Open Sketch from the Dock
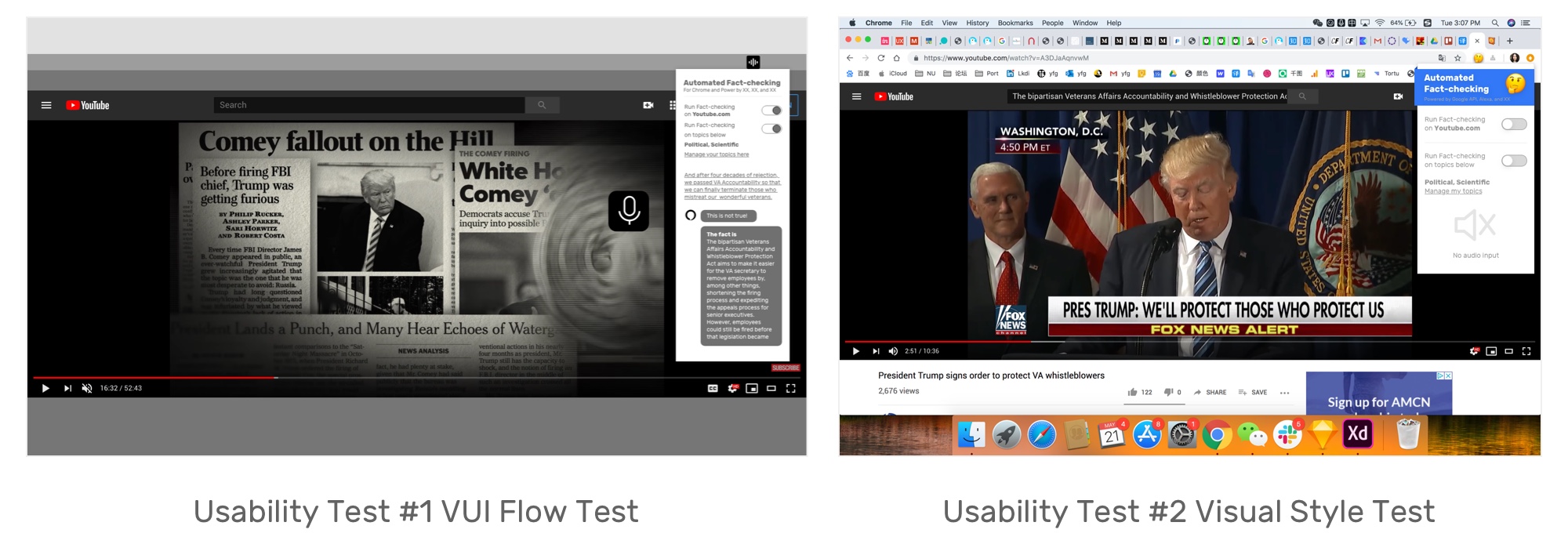Image resolution: width=1568 pixels, height=544 pixels. 1323,434
